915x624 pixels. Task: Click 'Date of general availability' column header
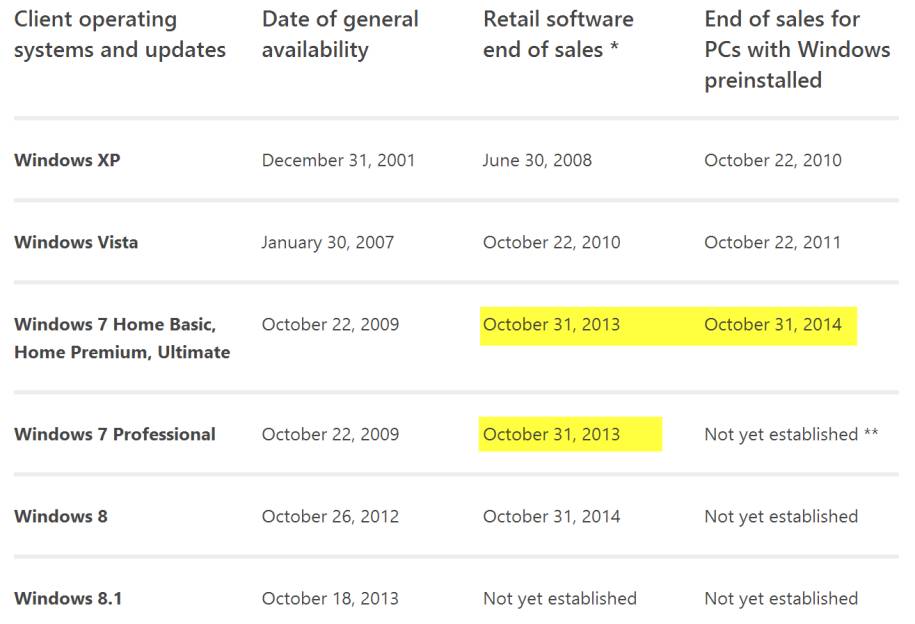pyautogui.click(x=340, y=34)
